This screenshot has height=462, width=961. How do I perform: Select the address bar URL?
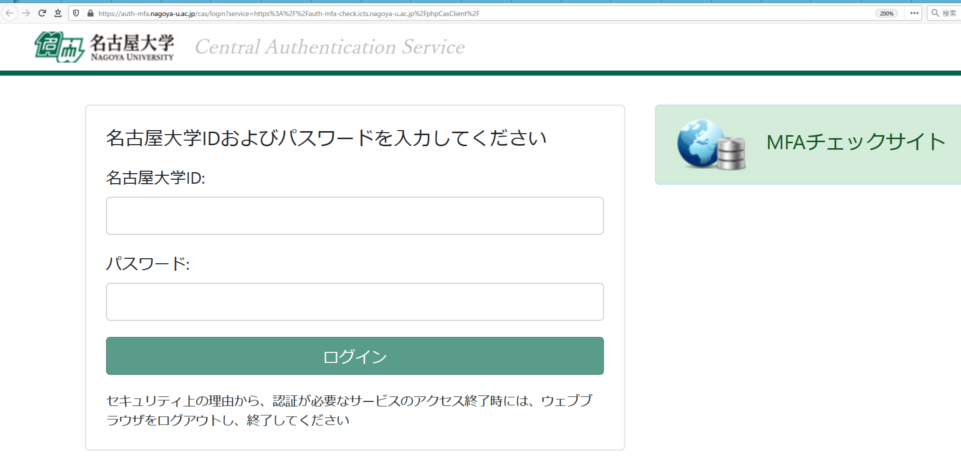coord(288,13)
